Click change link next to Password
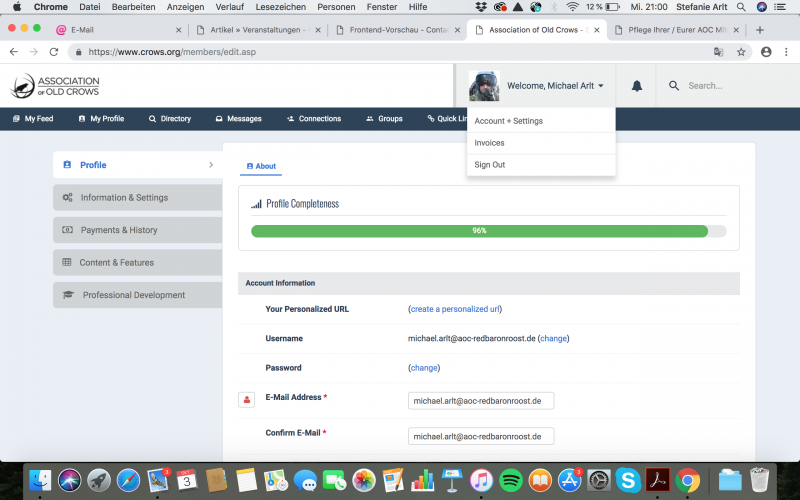Screen dimensions: 800x500 click(x=423, y=367)
